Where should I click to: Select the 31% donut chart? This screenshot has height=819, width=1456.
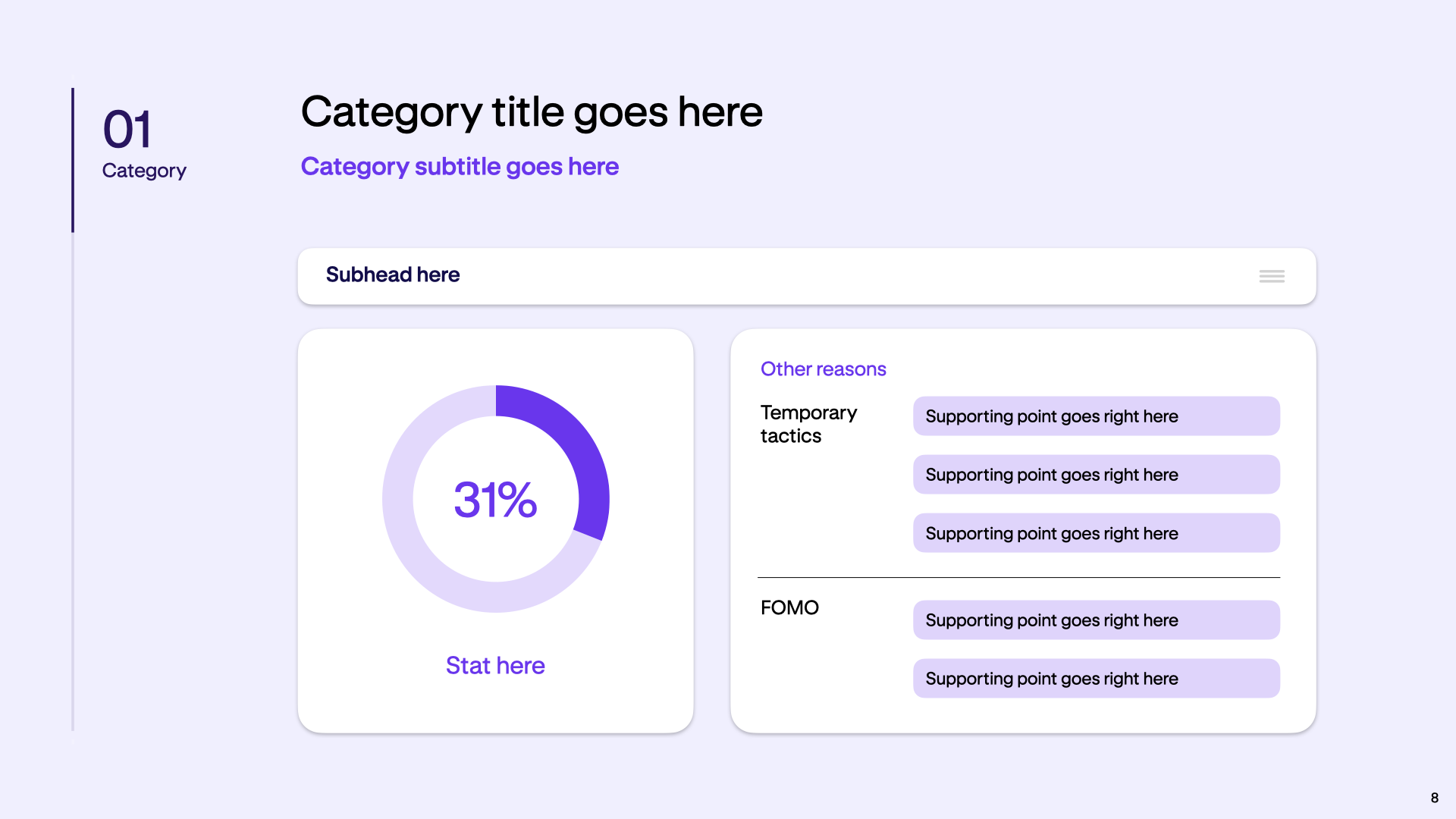point(496,499)
